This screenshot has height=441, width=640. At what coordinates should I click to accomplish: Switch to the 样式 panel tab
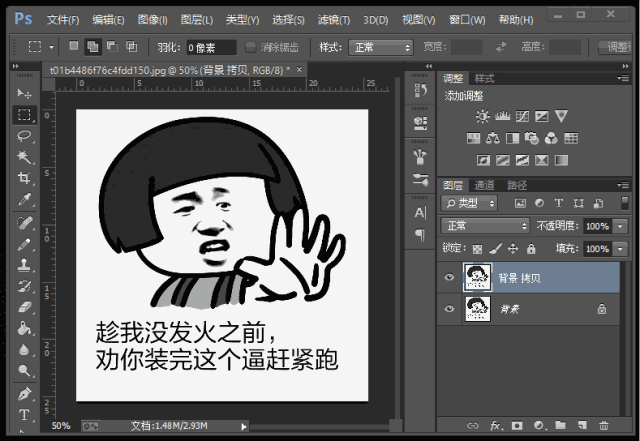tap(484, 78)
